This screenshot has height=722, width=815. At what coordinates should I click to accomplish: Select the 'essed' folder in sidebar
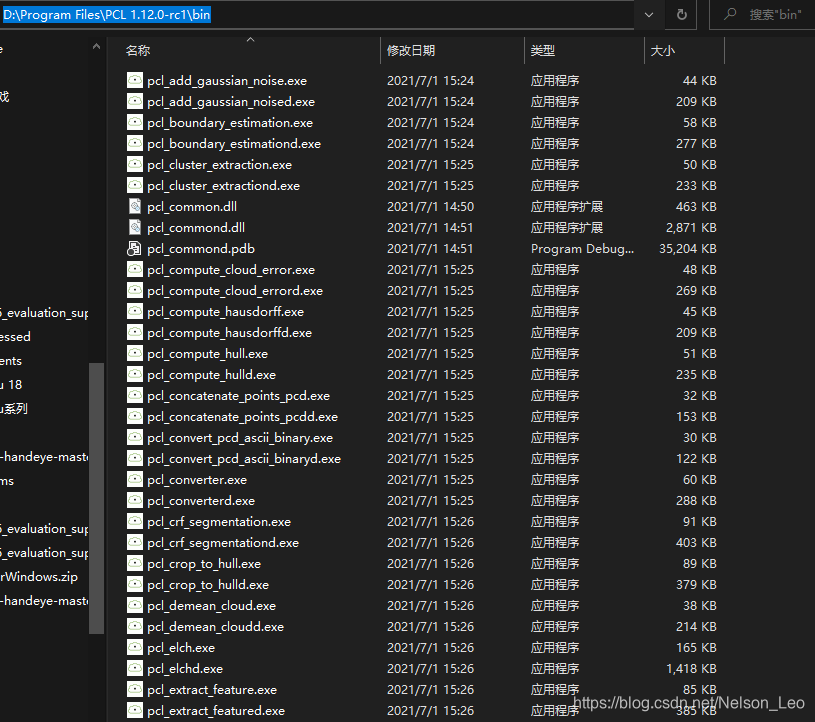15,337
